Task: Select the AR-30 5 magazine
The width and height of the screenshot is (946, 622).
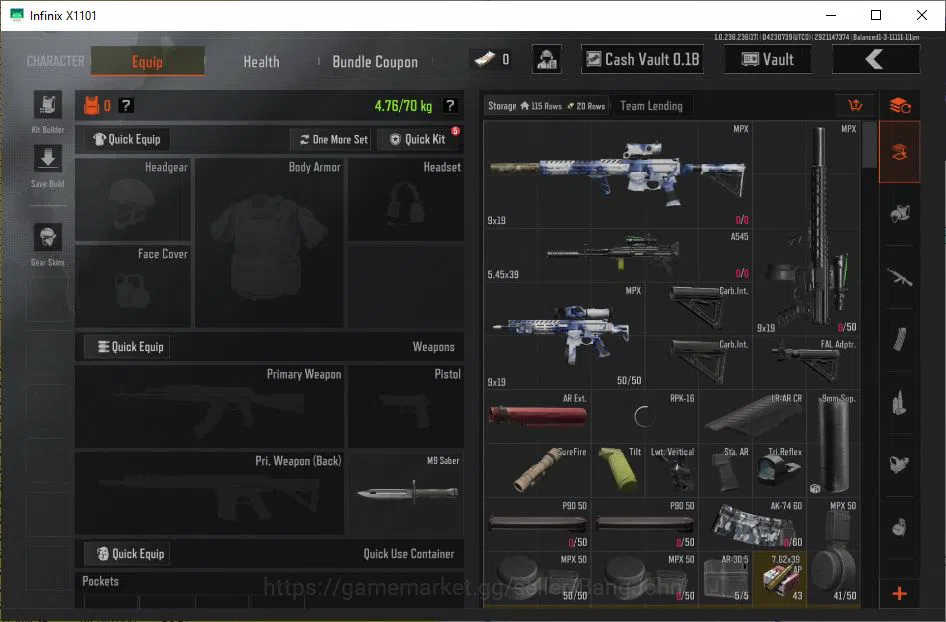Action: pos(726,579)
